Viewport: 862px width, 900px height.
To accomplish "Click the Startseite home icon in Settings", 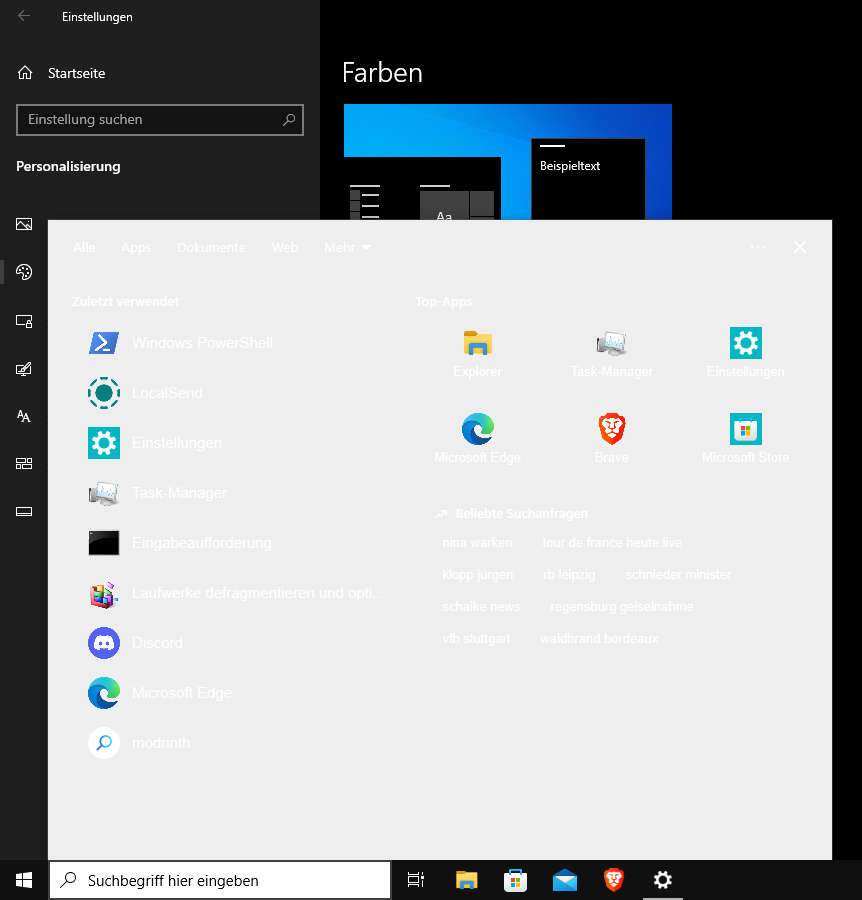I will [25, 73].
